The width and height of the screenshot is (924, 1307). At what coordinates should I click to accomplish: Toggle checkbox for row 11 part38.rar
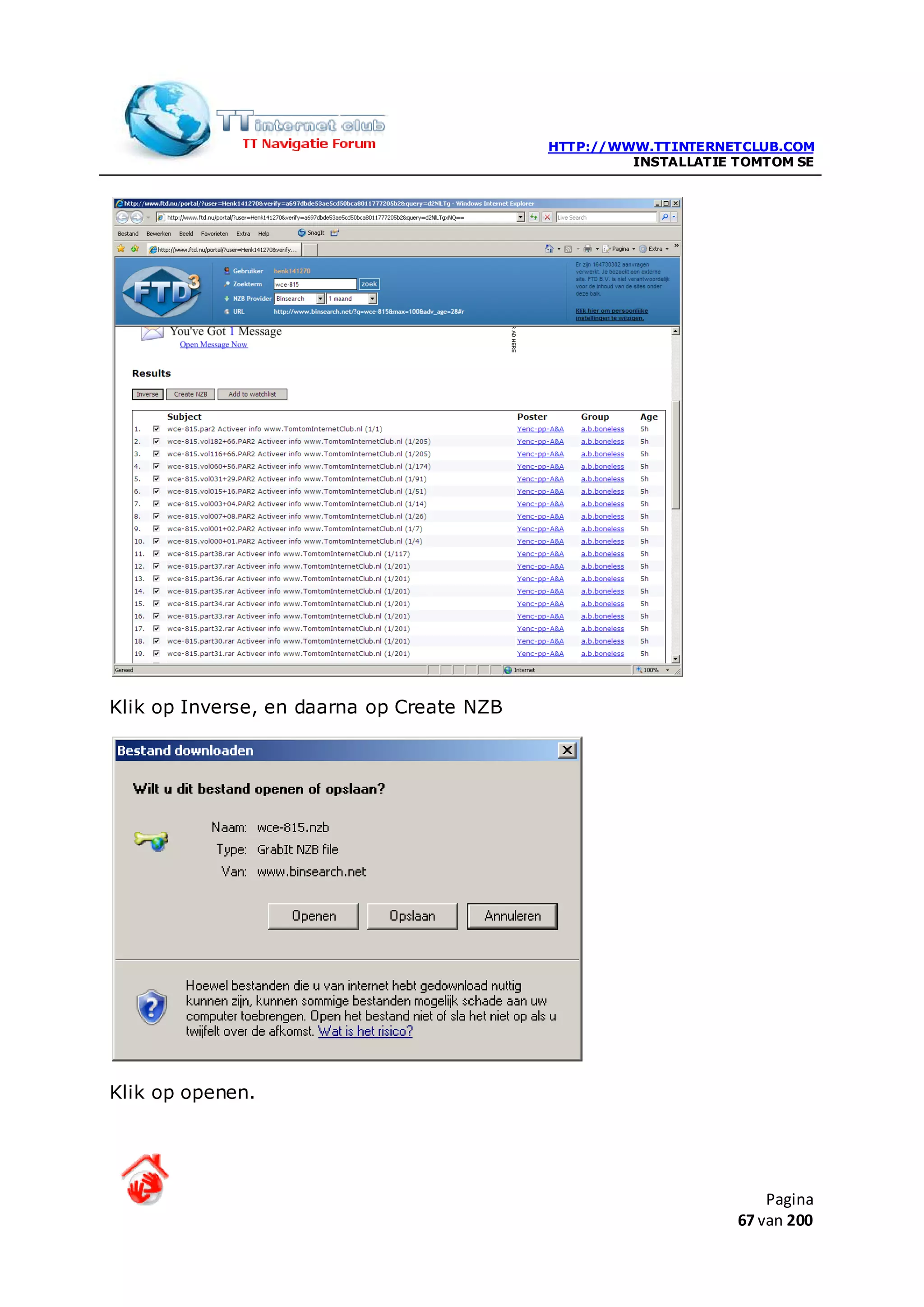[157, 553]
